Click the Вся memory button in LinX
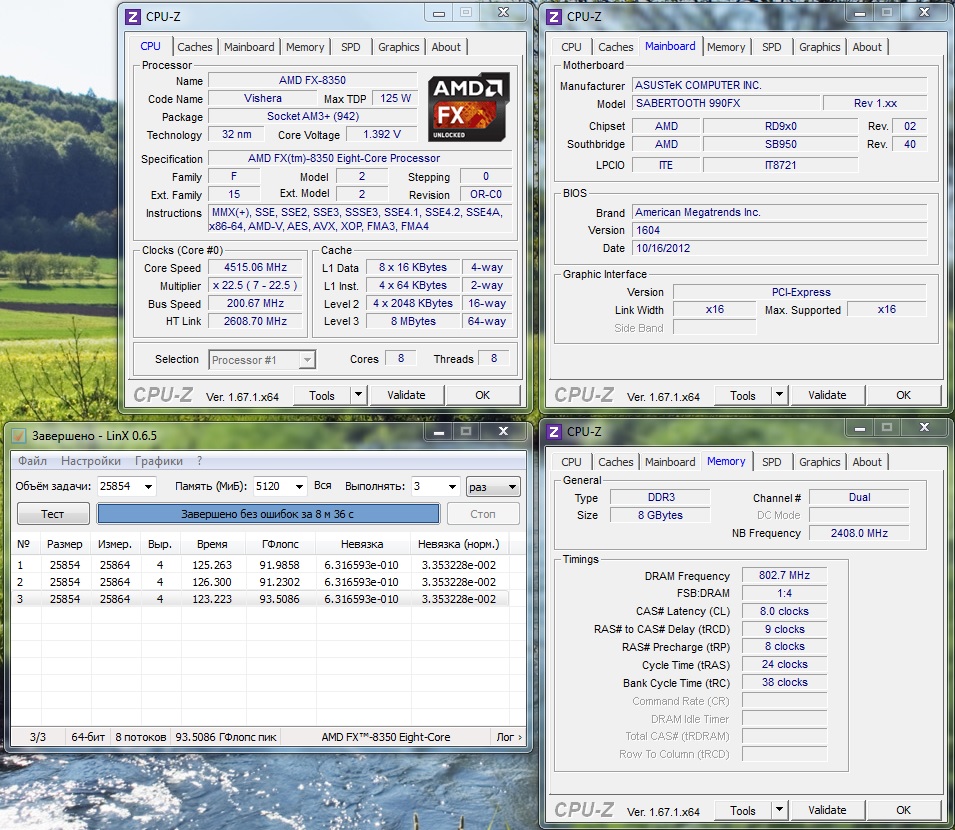 point(323,485)
